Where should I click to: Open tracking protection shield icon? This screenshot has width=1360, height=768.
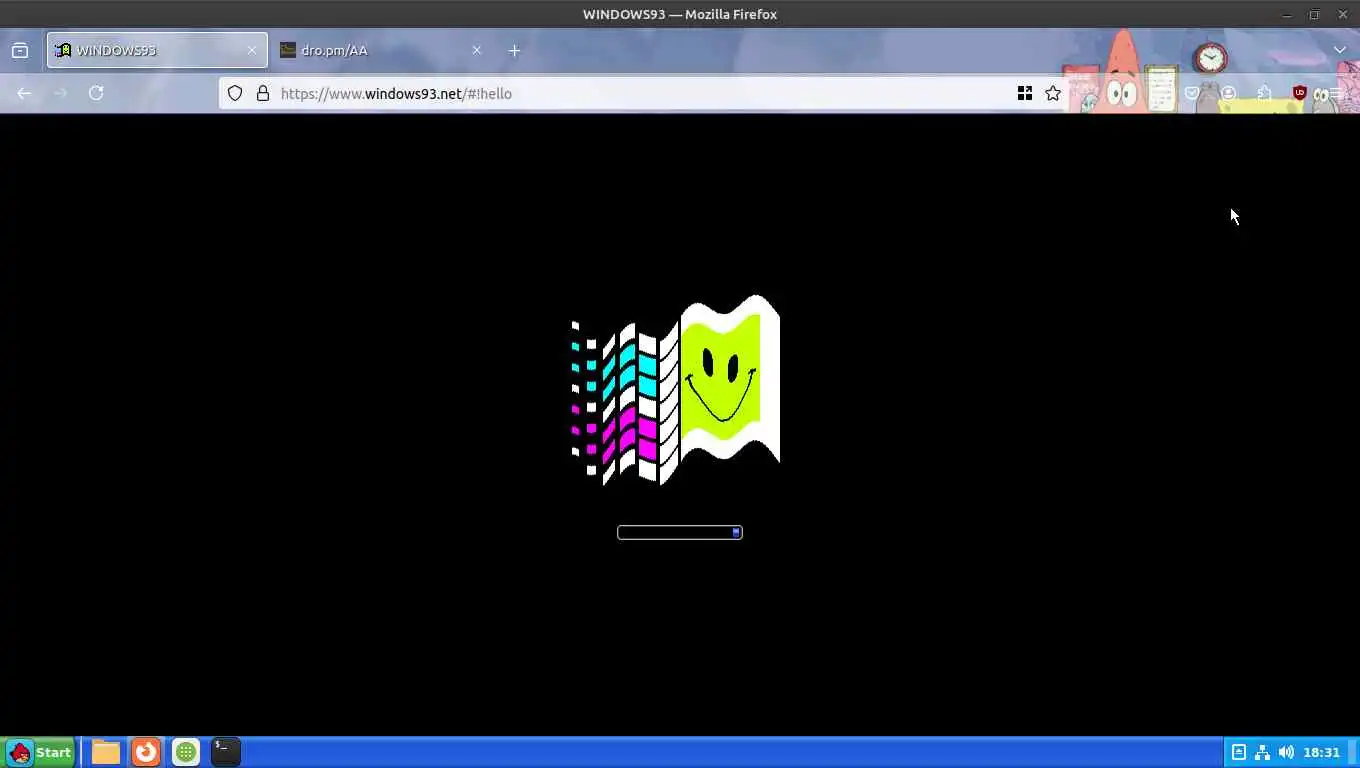tap(235, 93)
